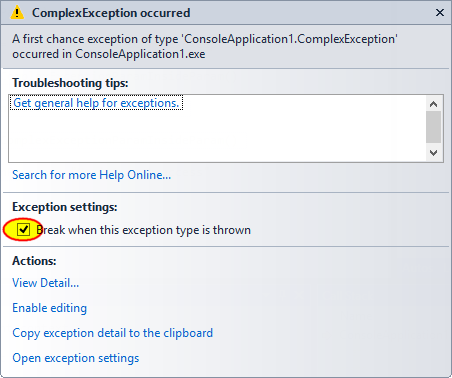Close the ComplexException occurred dialog
This screenshot has height=378, width=452.
440,13
